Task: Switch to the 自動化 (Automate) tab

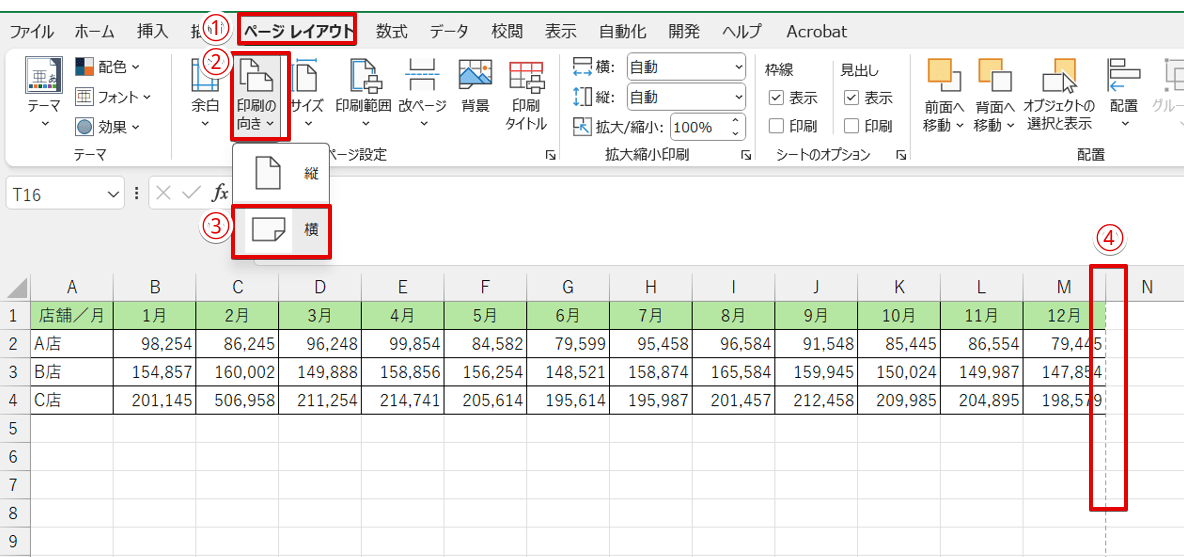Action: tap(622, 31)
